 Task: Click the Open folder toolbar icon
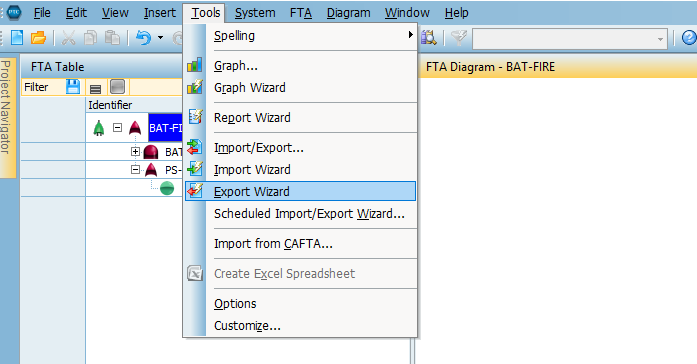coord(38,38)
